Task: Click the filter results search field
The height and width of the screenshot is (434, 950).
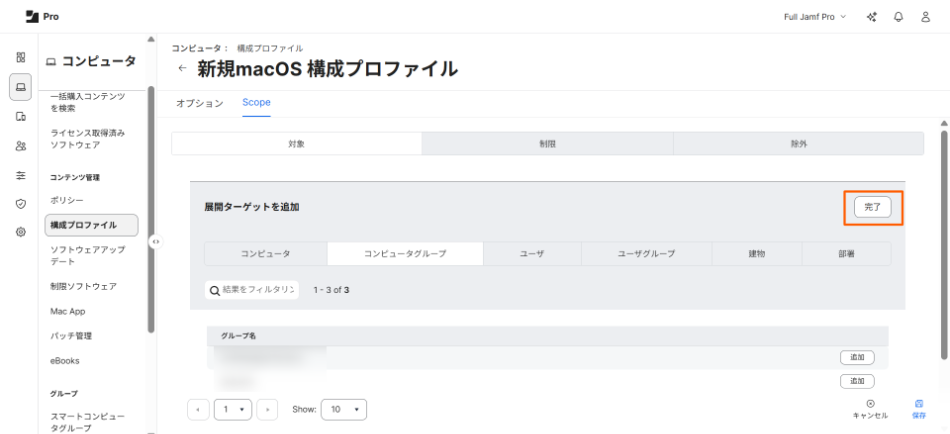Action: [252, 290]
